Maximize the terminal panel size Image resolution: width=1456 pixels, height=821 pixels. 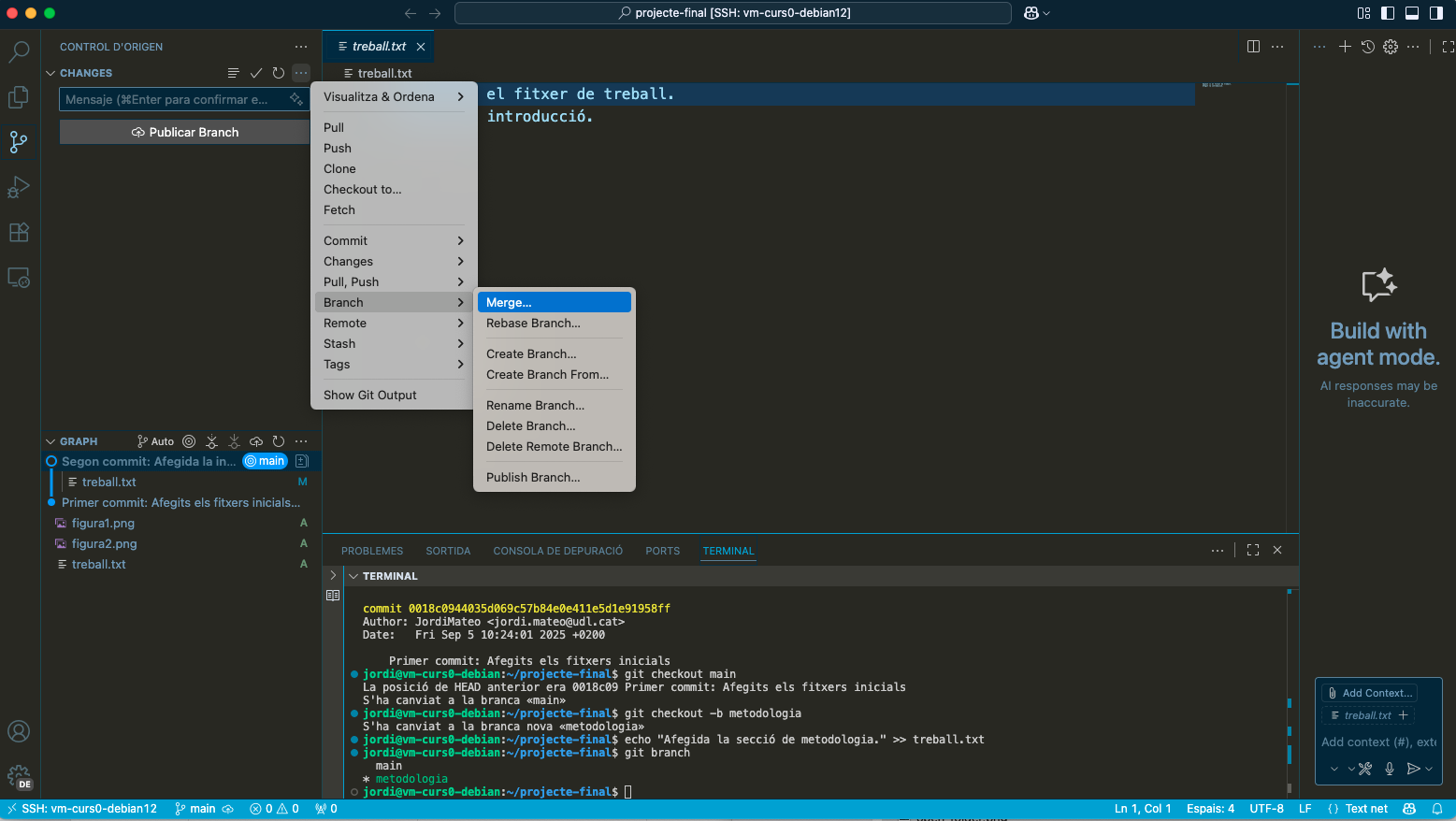pyautogui.click(x=1253, y=551)
